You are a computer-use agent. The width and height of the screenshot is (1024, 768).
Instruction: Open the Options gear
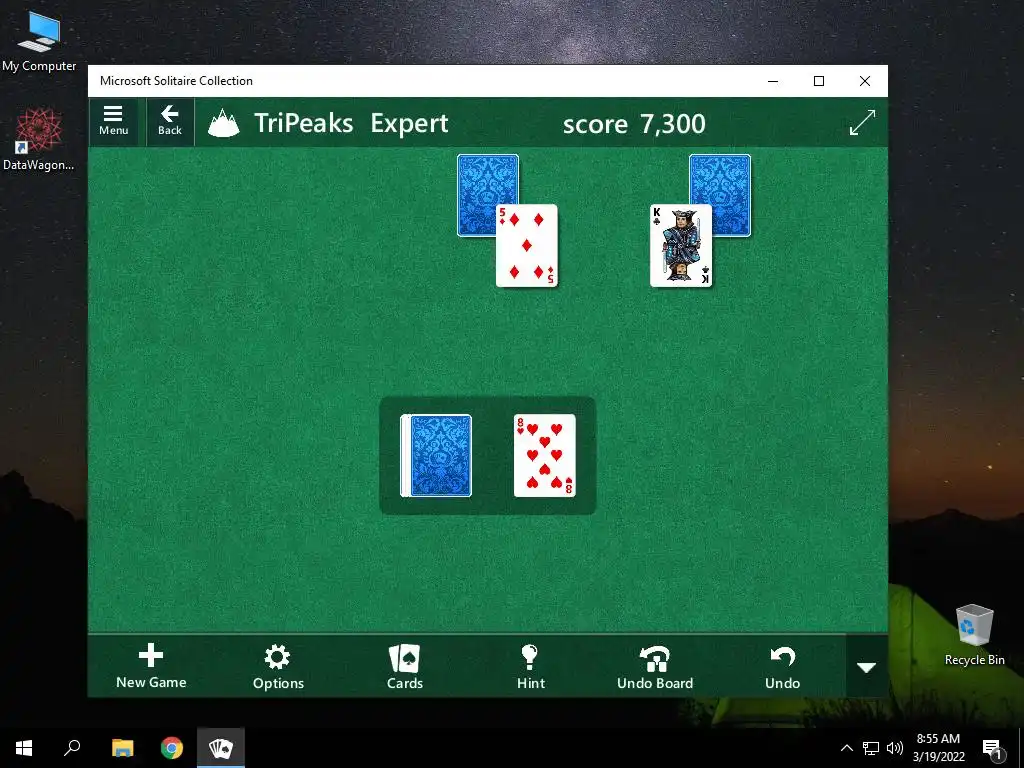pyautogui.click(x=278, y=666)
